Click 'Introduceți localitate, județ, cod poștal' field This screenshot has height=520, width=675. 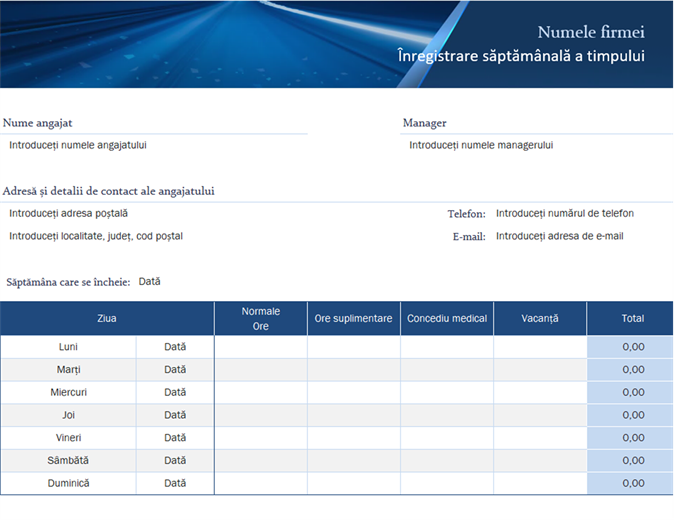[96, 236]
